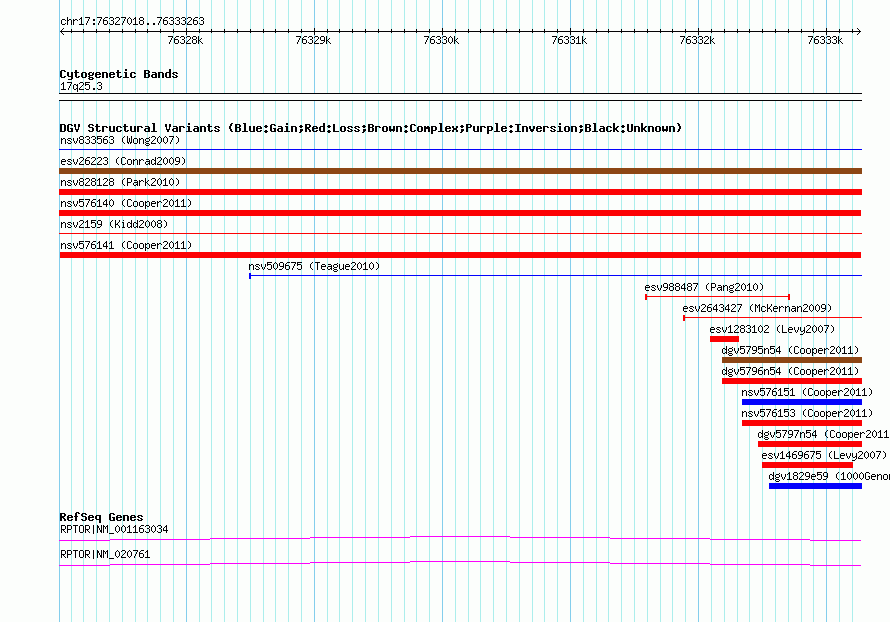Open nsv576153 (Cooper2011) label

[807, 413]
